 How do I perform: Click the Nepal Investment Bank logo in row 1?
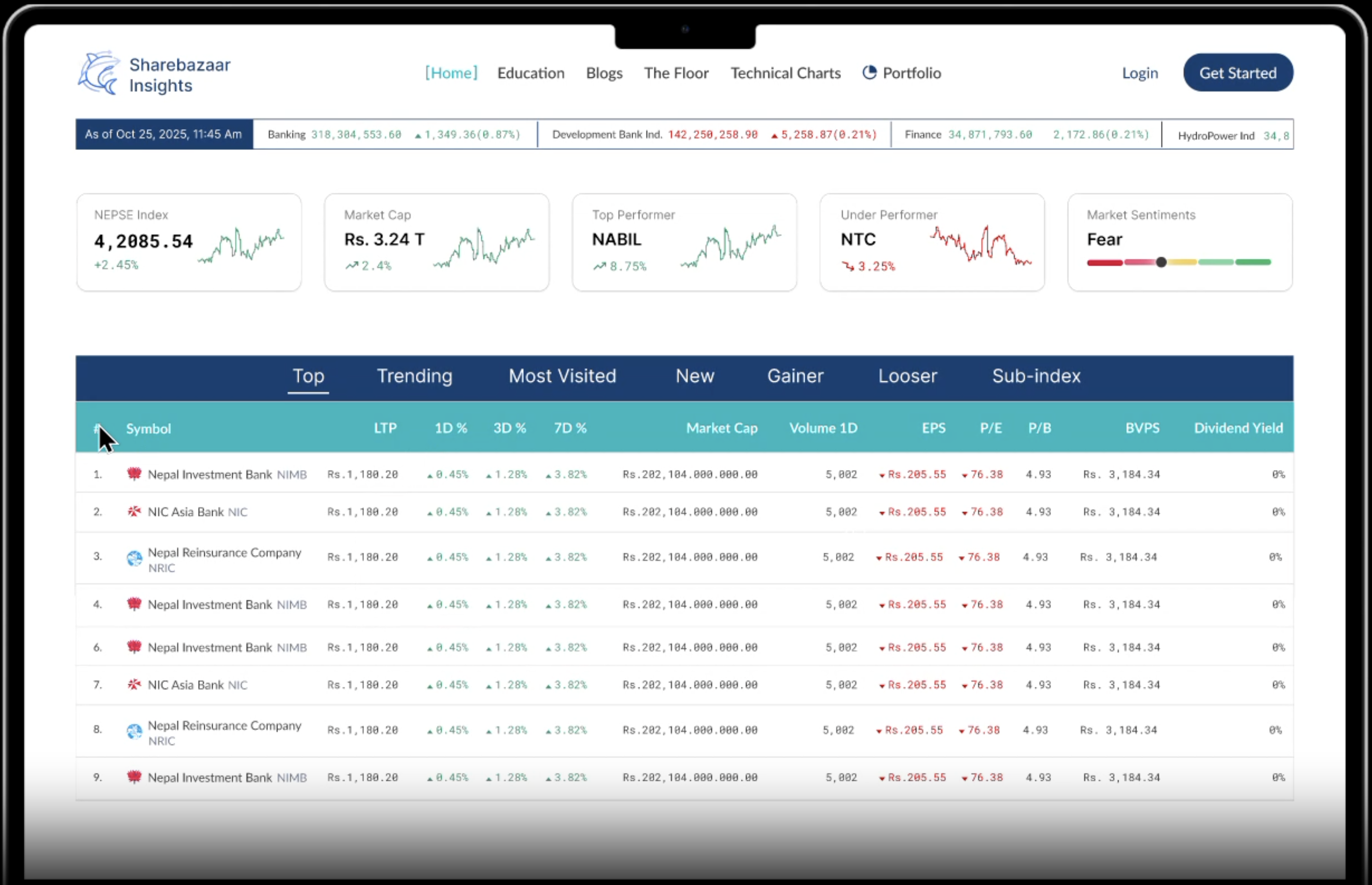[134, 474]
